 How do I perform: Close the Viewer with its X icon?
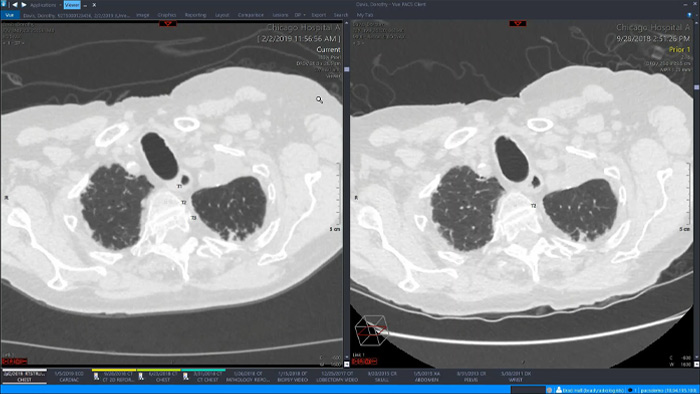click(94, 5)
